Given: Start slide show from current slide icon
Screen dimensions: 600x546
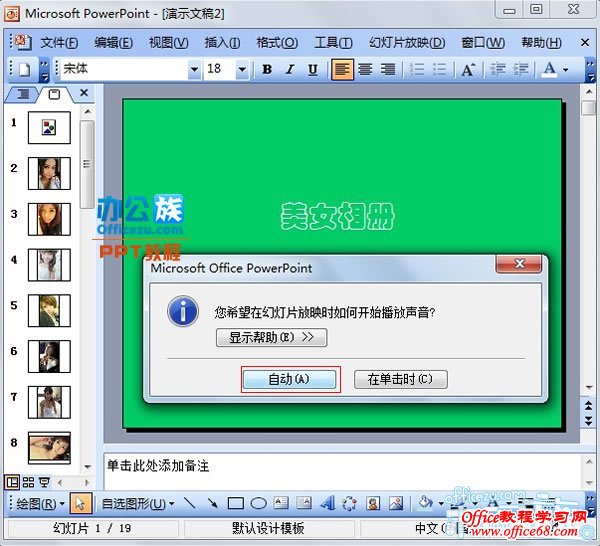Looking at the screenshot, I should click(x=44, y=482).
